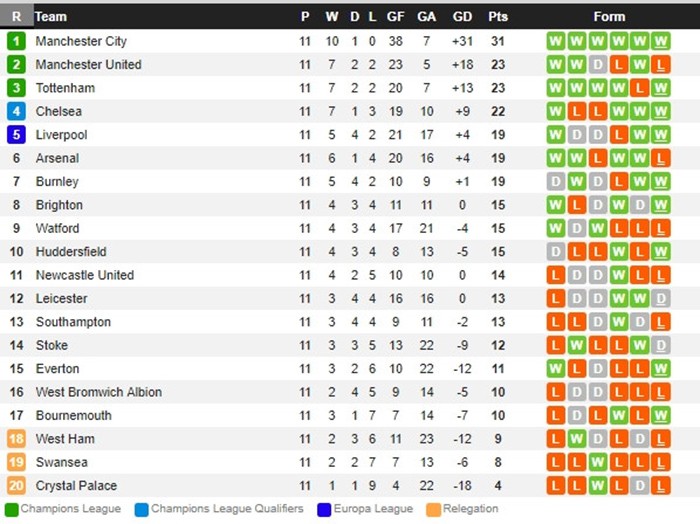Click Leicester's most recent draw form icon
This screenshot has width=700, height=524.
[x=660, y=299]
